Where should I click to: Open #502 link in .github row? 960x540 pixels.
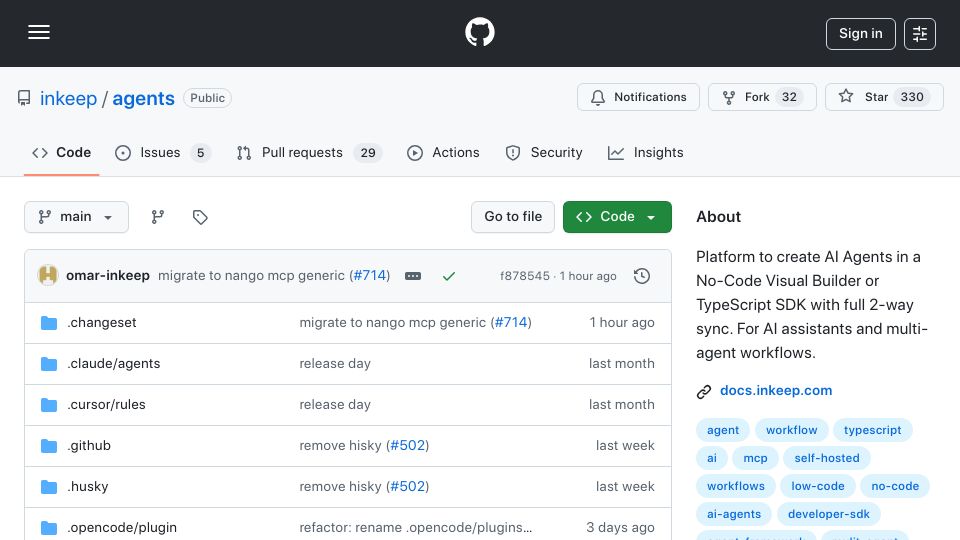(408, 446)
